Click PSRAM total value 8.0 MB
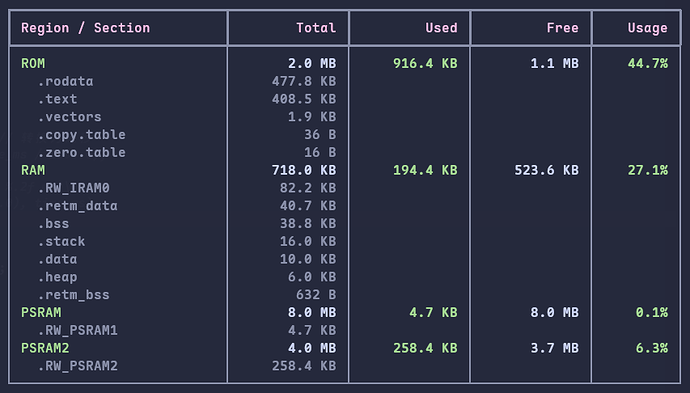Screen dimensions: 690x393 coord(312,312)
